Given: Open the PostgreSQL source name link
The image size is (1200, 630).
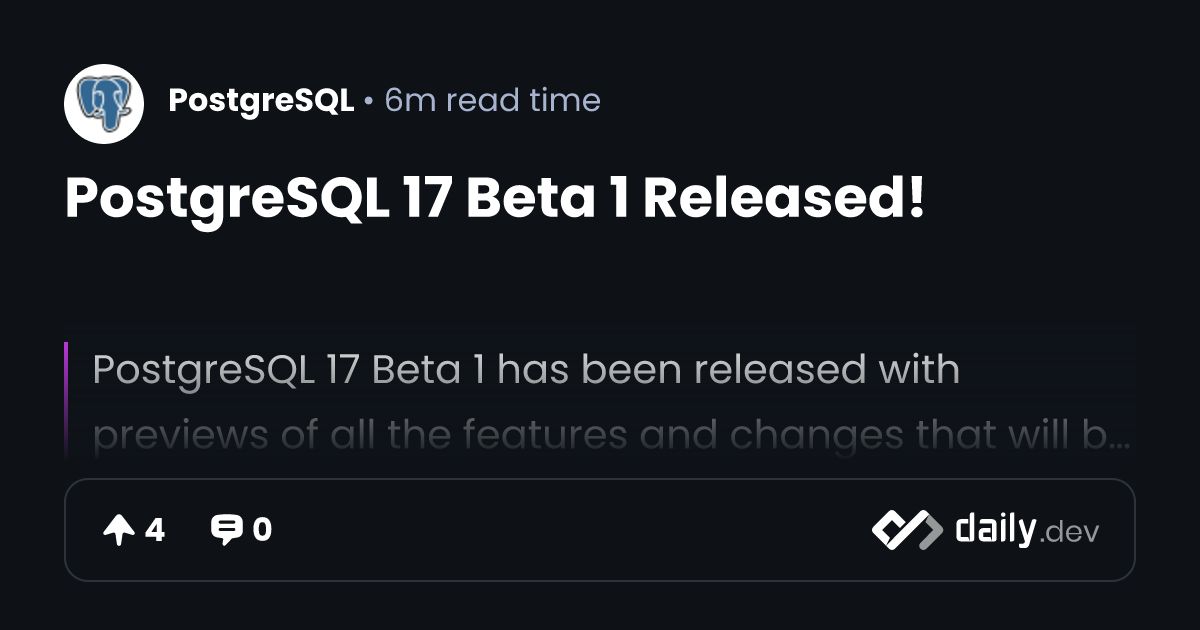Looking at the screenshot, I should [x=261, y=101].
